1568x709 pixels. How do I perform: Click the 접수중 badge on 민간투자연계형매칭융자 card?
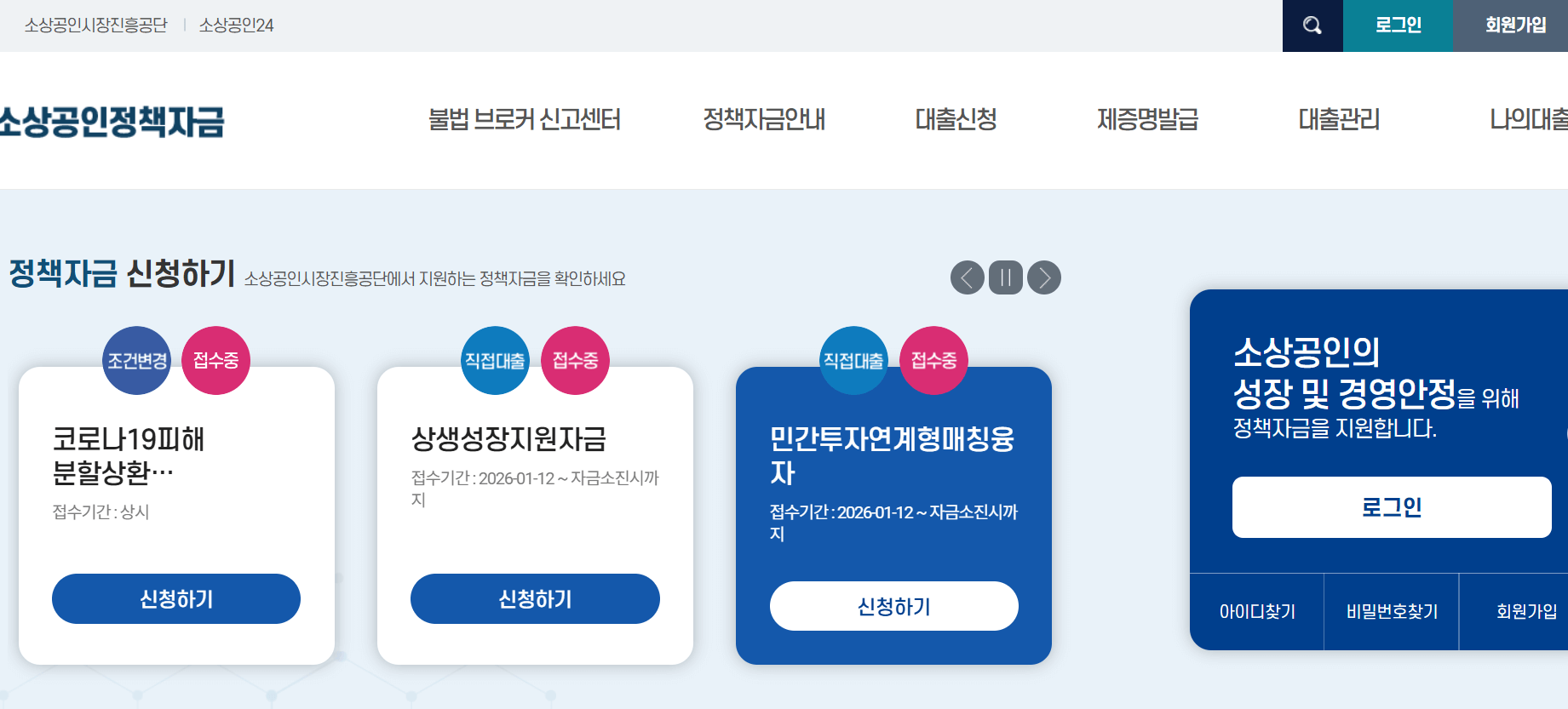click(x=933, y=360)
